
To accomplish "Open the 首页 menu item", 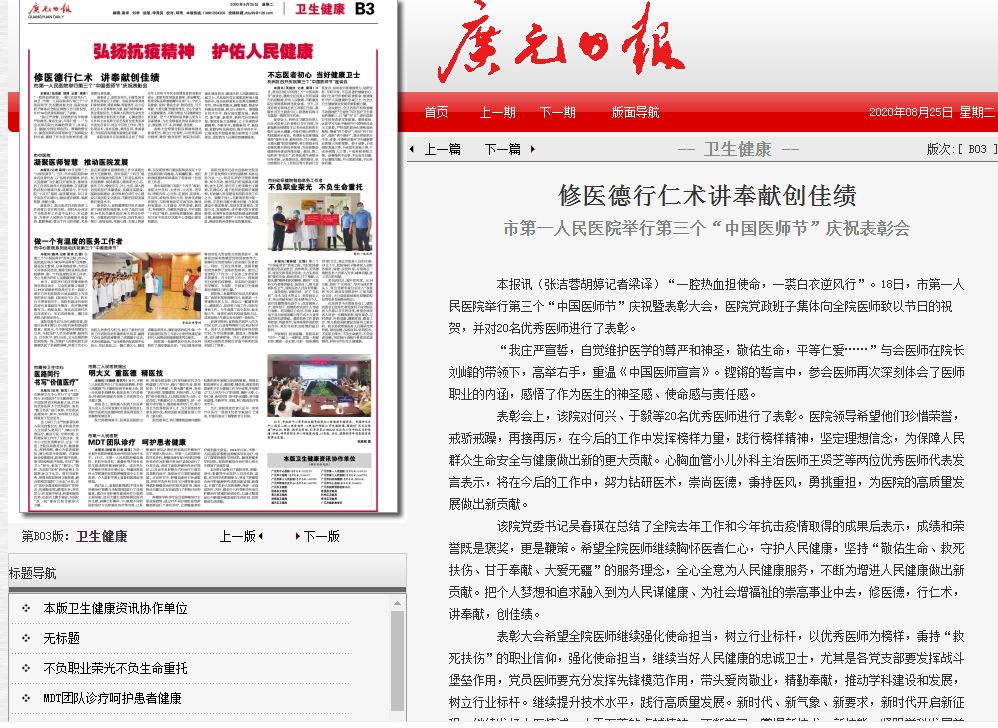I will pos(436,112).
